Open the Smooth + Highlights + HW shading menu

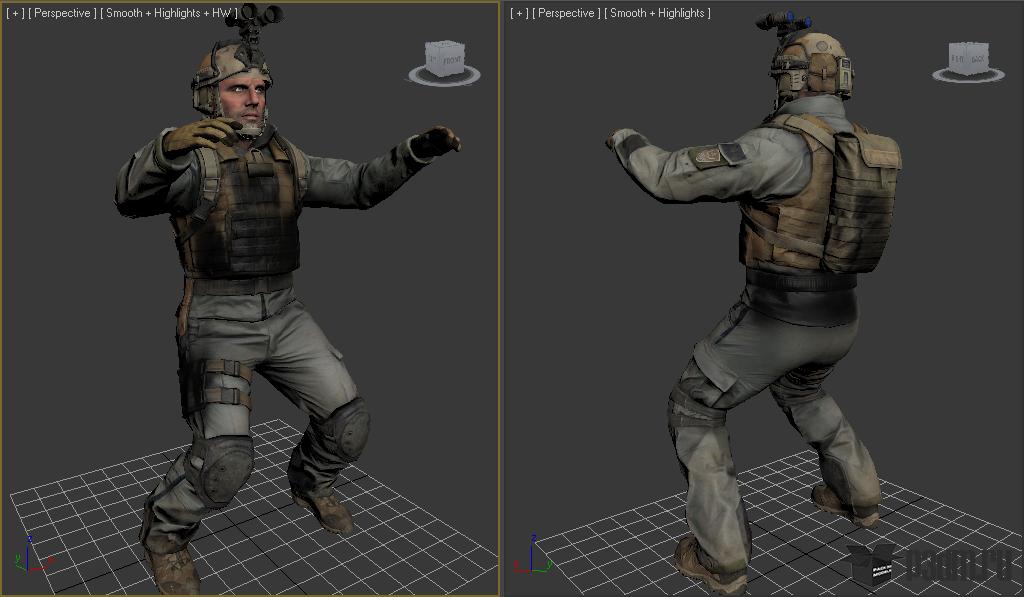coord(169,13)
